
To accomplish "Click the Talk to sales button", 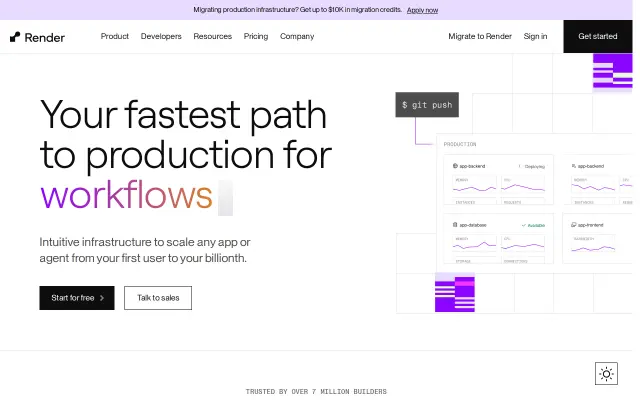I will (158, 298).
